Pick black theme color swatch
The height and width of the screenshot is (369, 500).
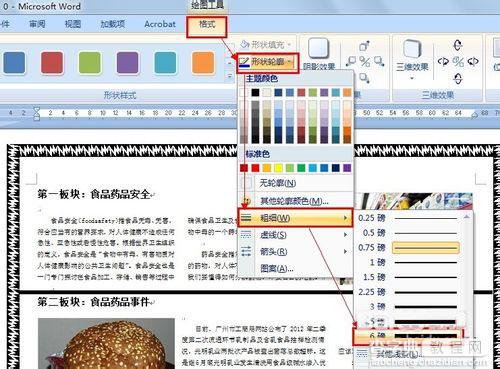(x=255, y=93)
